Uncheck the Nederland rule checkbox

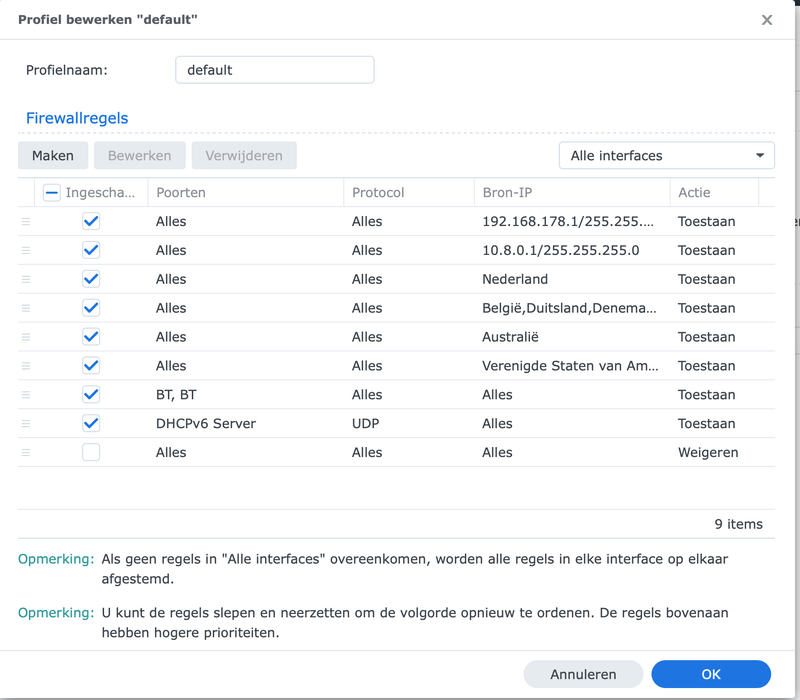(x=91, y=279)
